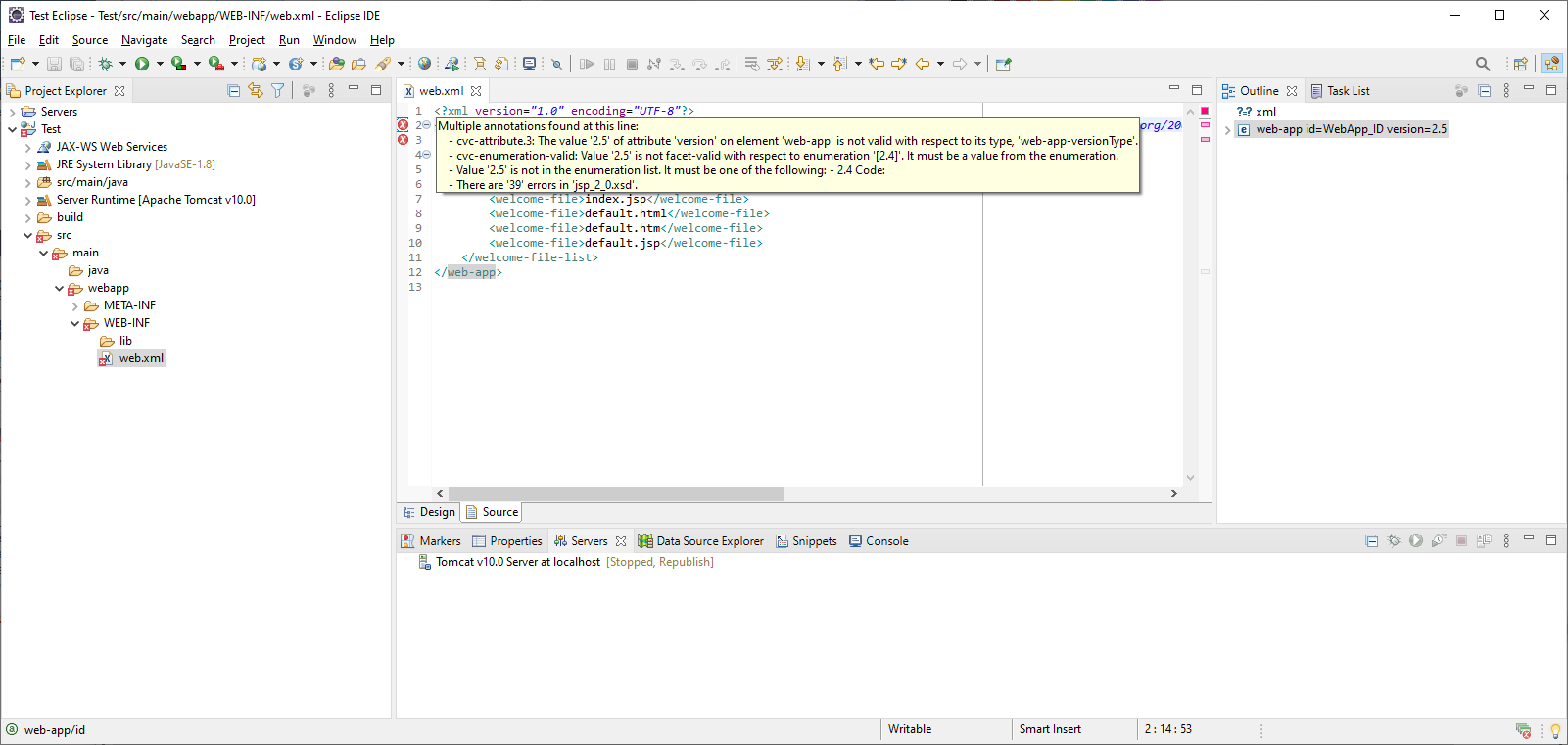
Task: Expand the JRE System Library node
Action: (x=27, y=164)
